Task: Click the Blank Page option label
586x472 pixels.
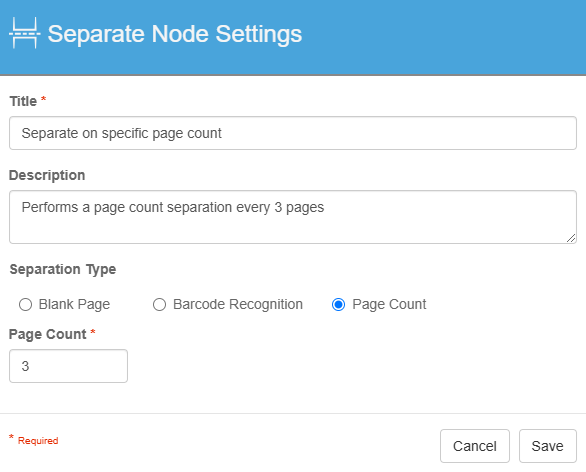Action: pos(74,305)
